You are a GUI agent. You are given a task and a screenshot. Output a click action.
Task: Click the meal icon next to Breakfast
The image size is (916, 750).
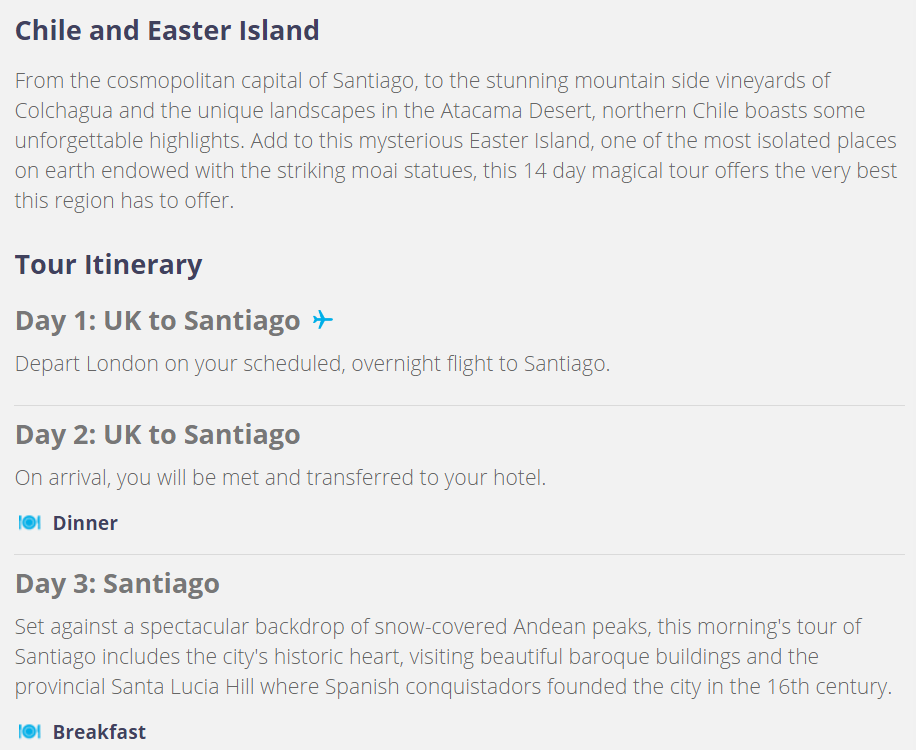pos(29,731)
